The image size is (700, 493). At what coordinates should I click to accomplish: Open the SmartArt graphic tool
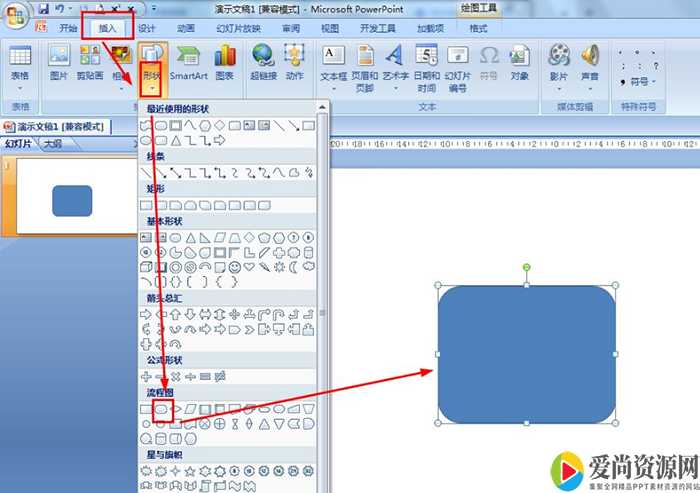tap(188, 62)
